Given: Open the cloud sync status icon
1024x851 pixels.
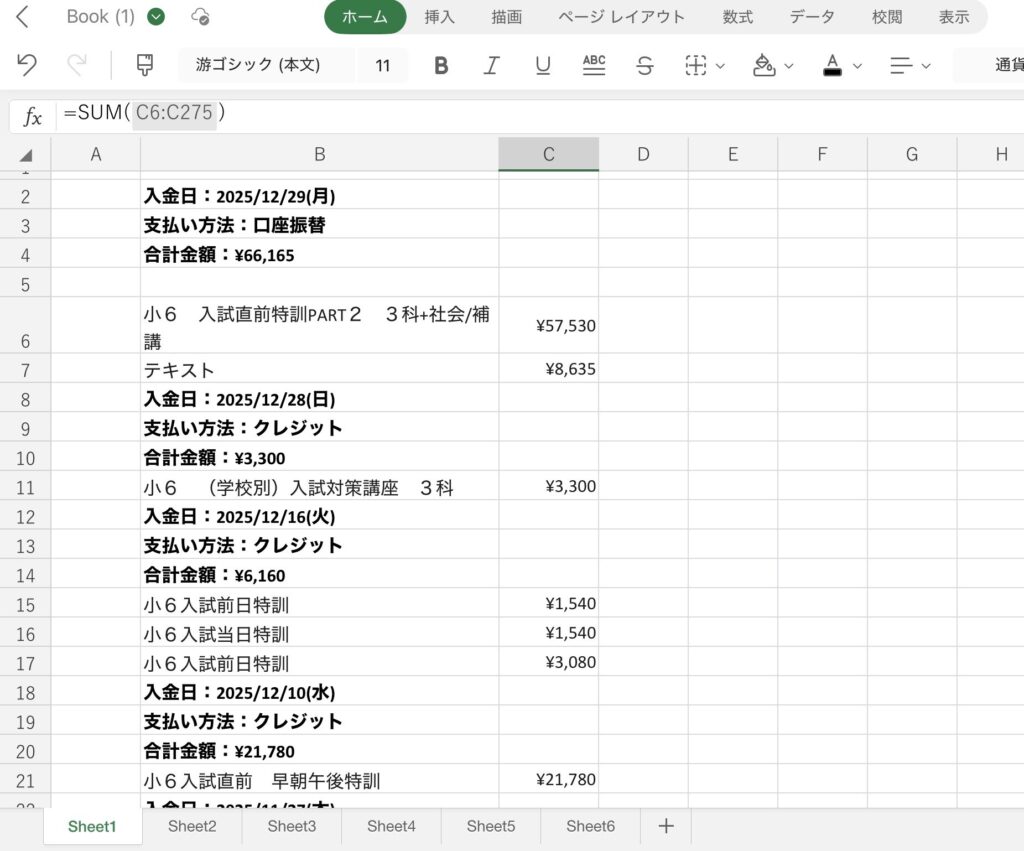Looking at the screenshot, I should click(200, 17).
